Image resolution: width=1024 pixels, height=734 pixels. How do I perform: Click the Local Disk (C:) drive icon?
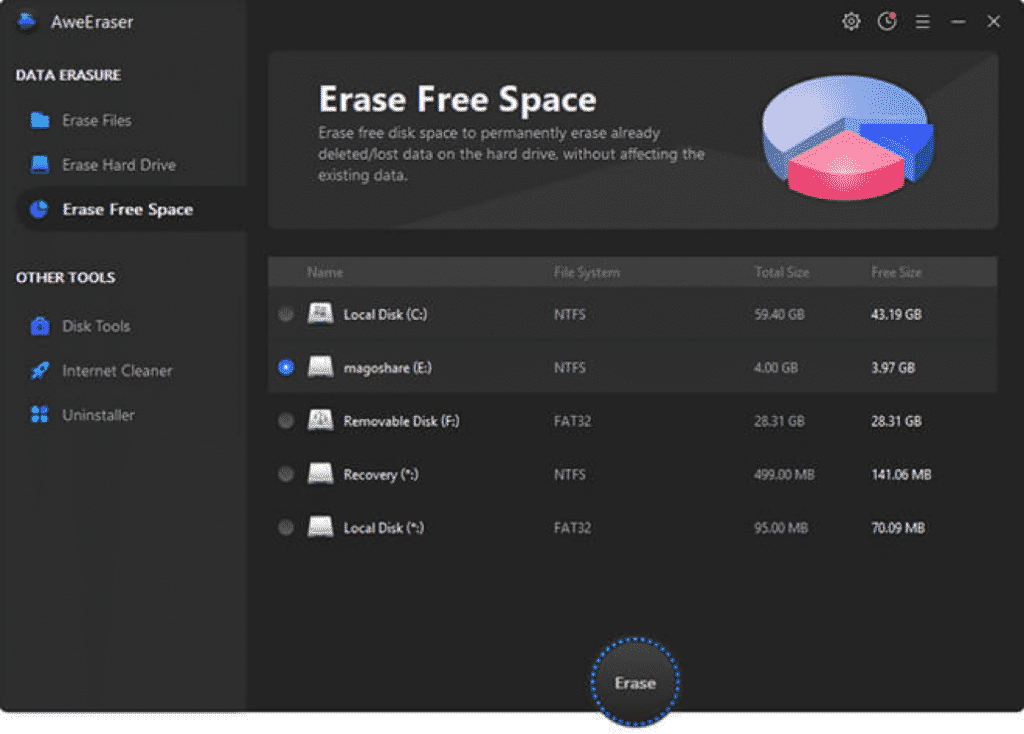320,314
